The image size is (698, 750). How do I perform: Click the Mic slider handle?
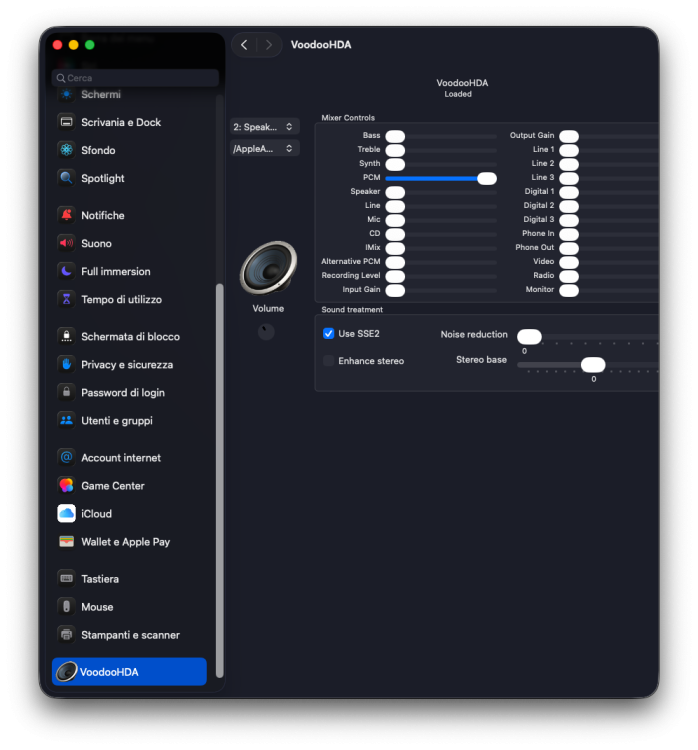[395, 221]
